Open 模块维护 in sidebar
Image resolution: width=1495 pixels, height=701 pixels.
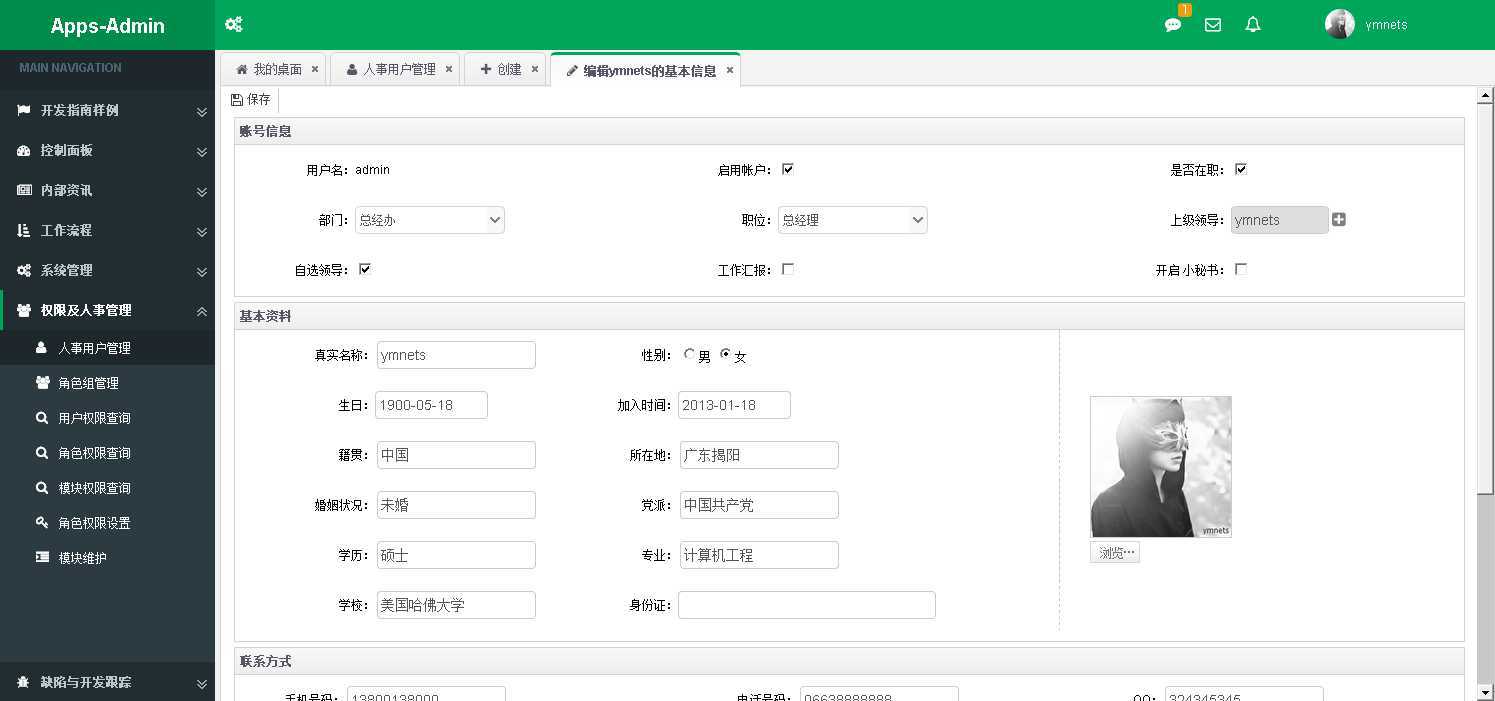click(107, 558)
